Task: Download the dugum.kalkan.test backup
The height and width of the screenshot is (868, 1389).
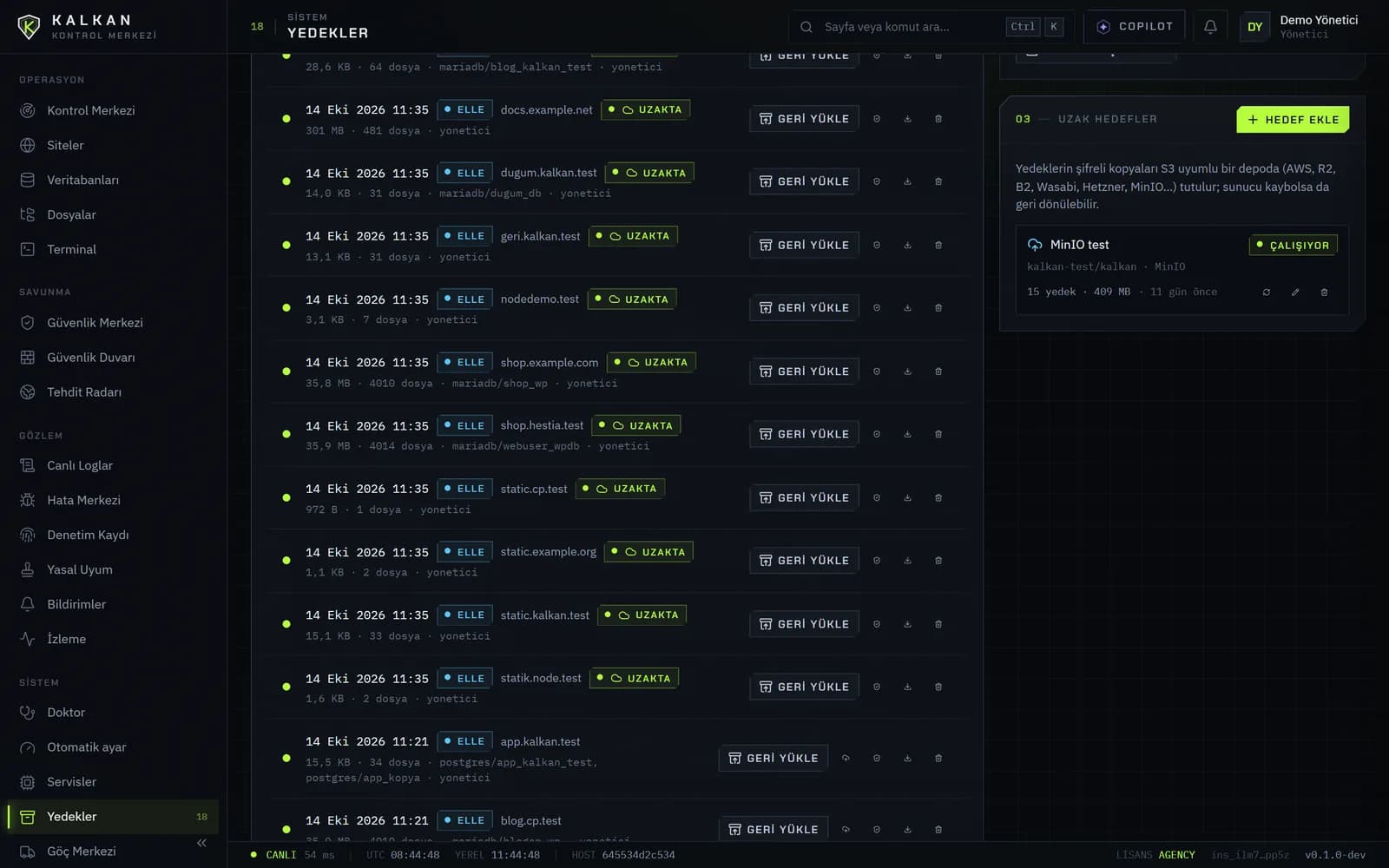Action: coord(907,181)
